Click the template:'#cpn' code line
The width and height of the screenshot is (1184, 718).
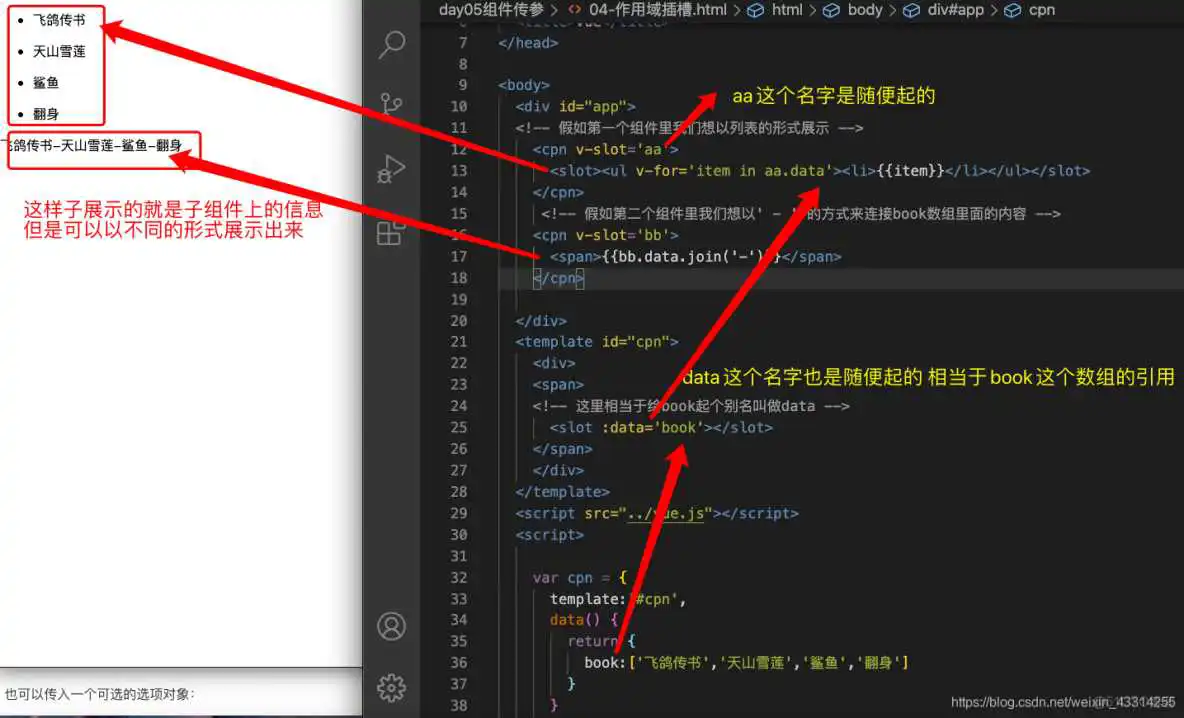618,599
